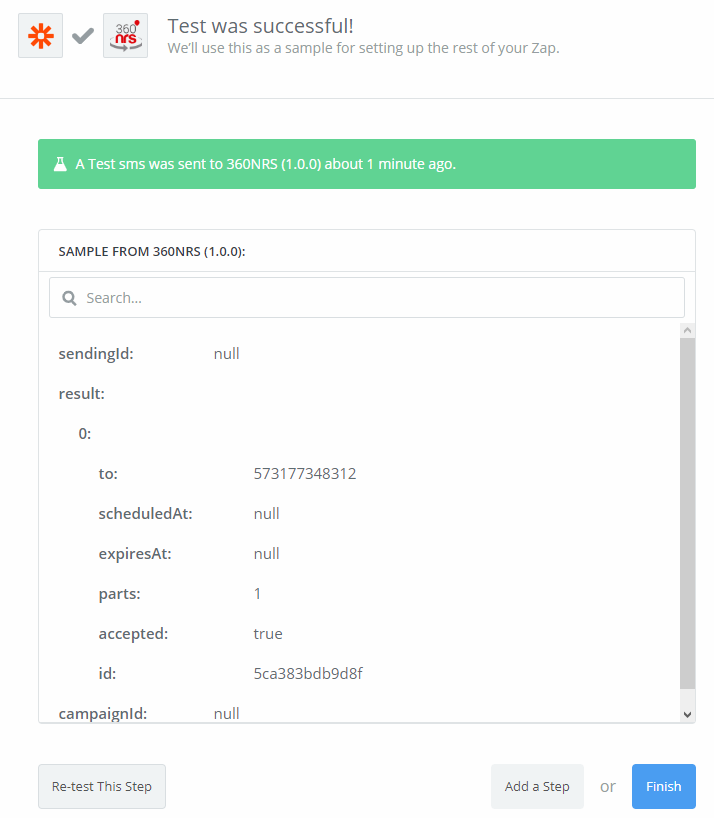Click the campaignId field label
This screenshot has width=714, height=818.
pos(102,713)
